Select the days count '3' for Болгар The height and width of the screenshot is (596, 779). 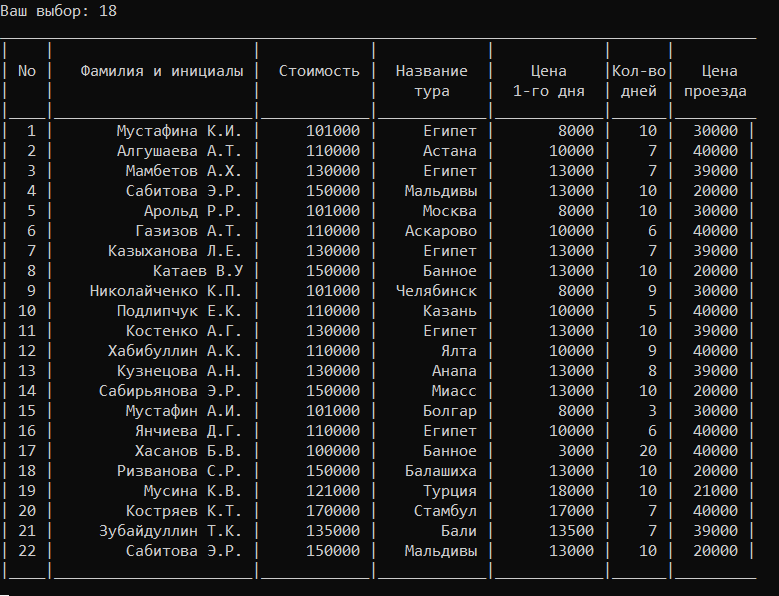[652, 411]
